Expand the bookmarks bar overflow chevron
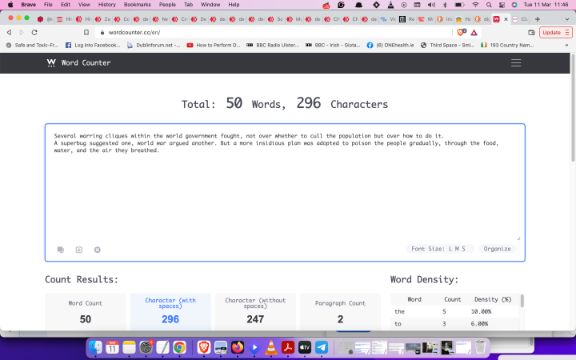 point(566,45)
